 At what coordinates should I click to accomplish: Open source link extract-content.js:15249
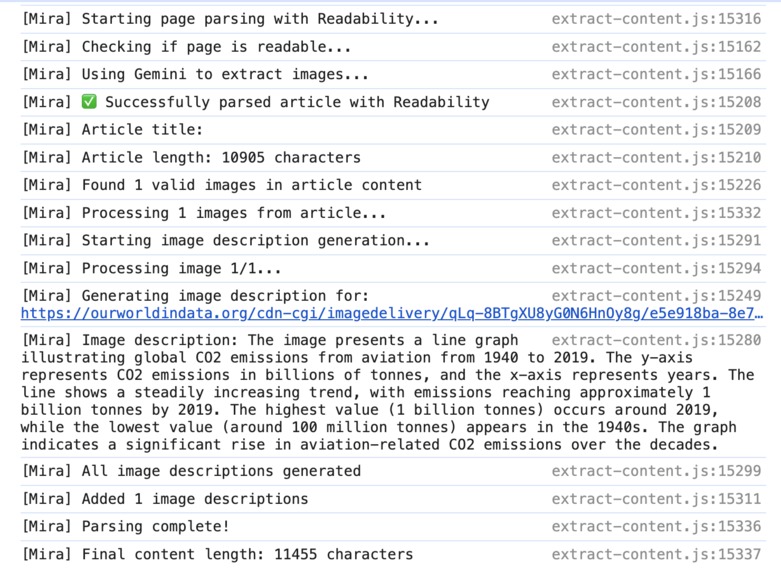click(656, 295)
